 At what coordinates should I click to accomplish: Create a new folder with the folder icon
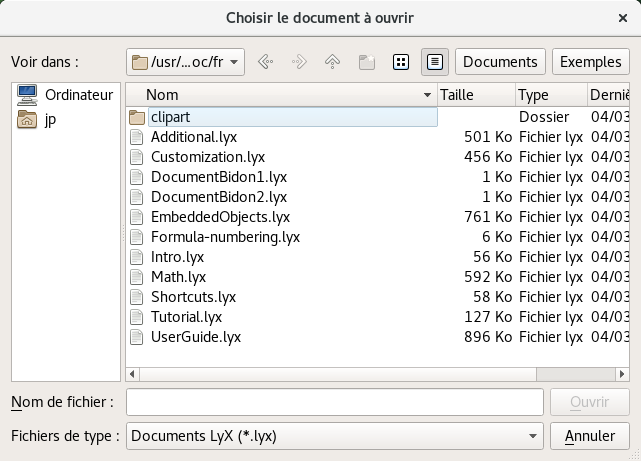coord(367,62)
